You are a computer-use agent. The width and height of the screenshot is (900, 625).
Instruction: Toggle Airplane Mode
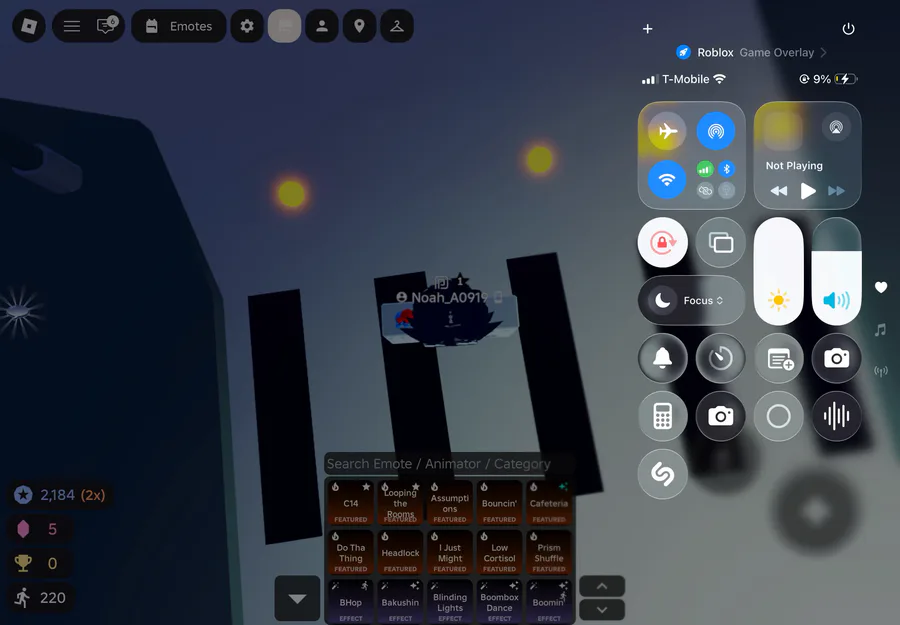667,131
